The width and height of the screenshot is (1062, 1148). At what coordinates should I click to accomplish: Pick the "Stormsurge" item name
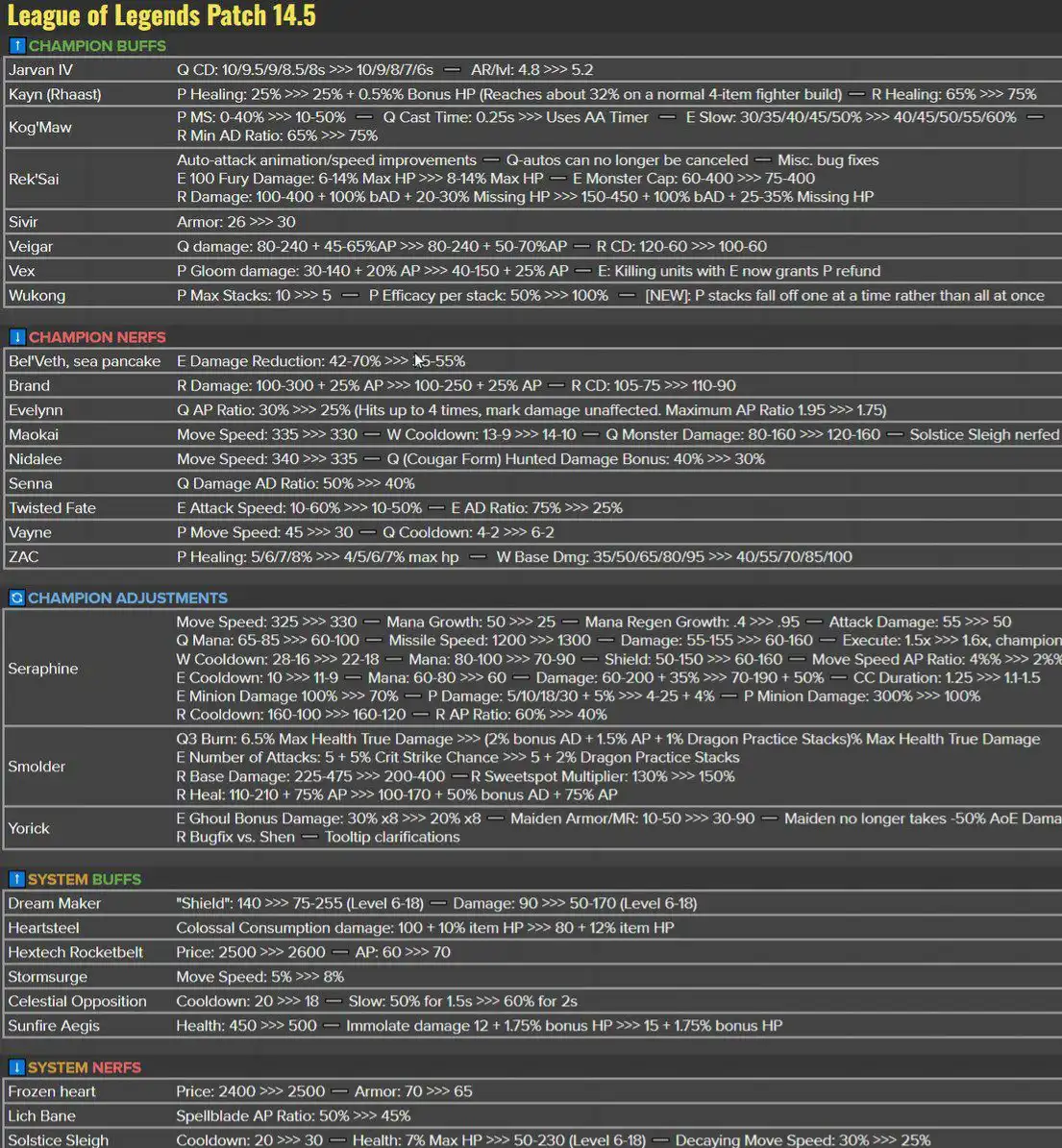[x=48, y=977]
